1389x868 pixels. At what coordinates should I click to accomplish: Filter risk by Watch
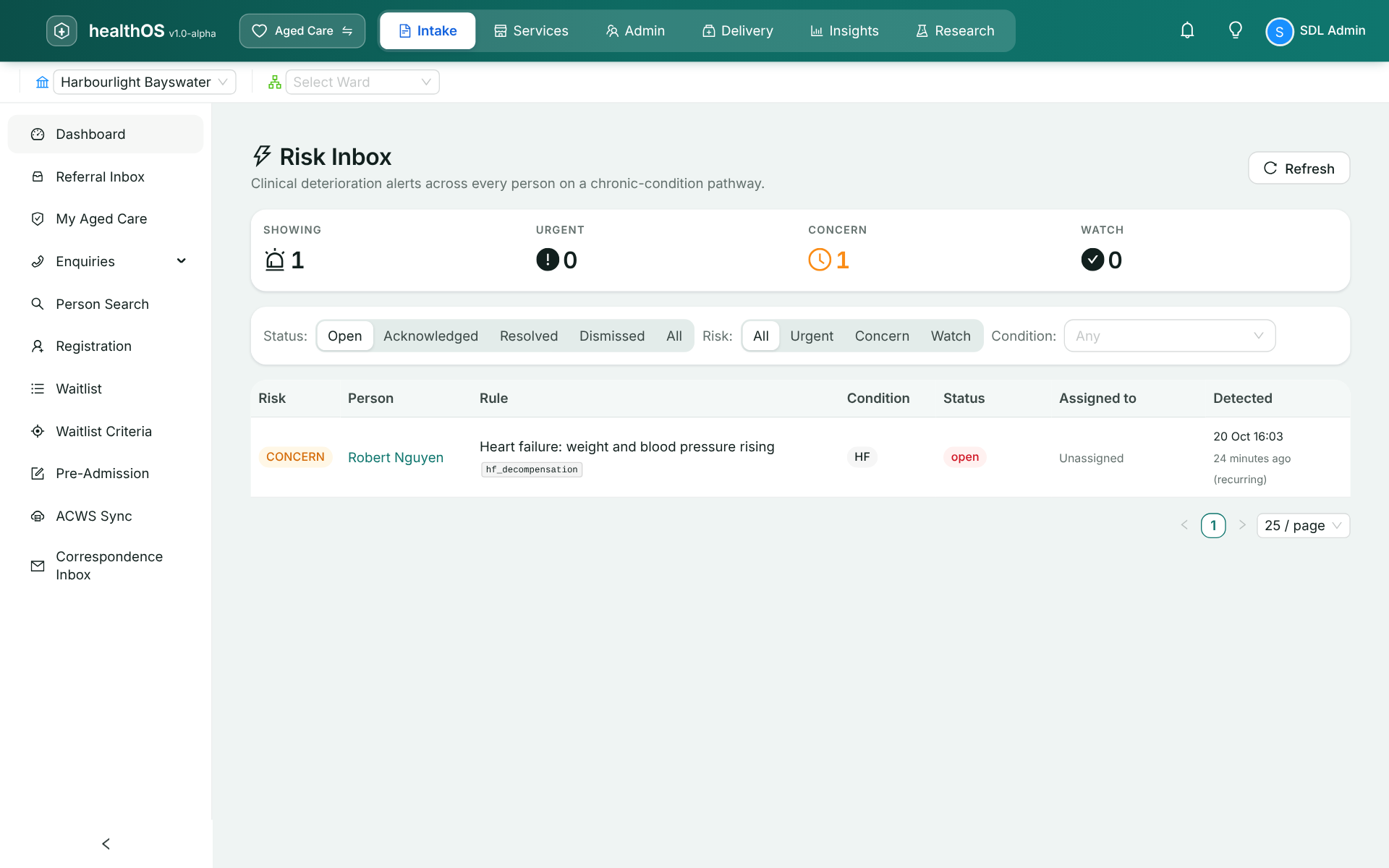click(x=951, y=336)
